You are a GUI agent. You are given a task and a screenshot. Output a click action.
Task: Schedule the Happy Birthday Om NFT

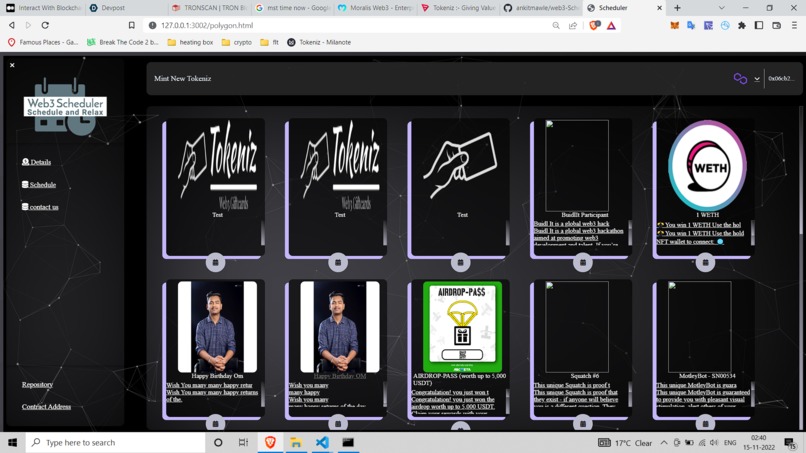tap(215, 423)
